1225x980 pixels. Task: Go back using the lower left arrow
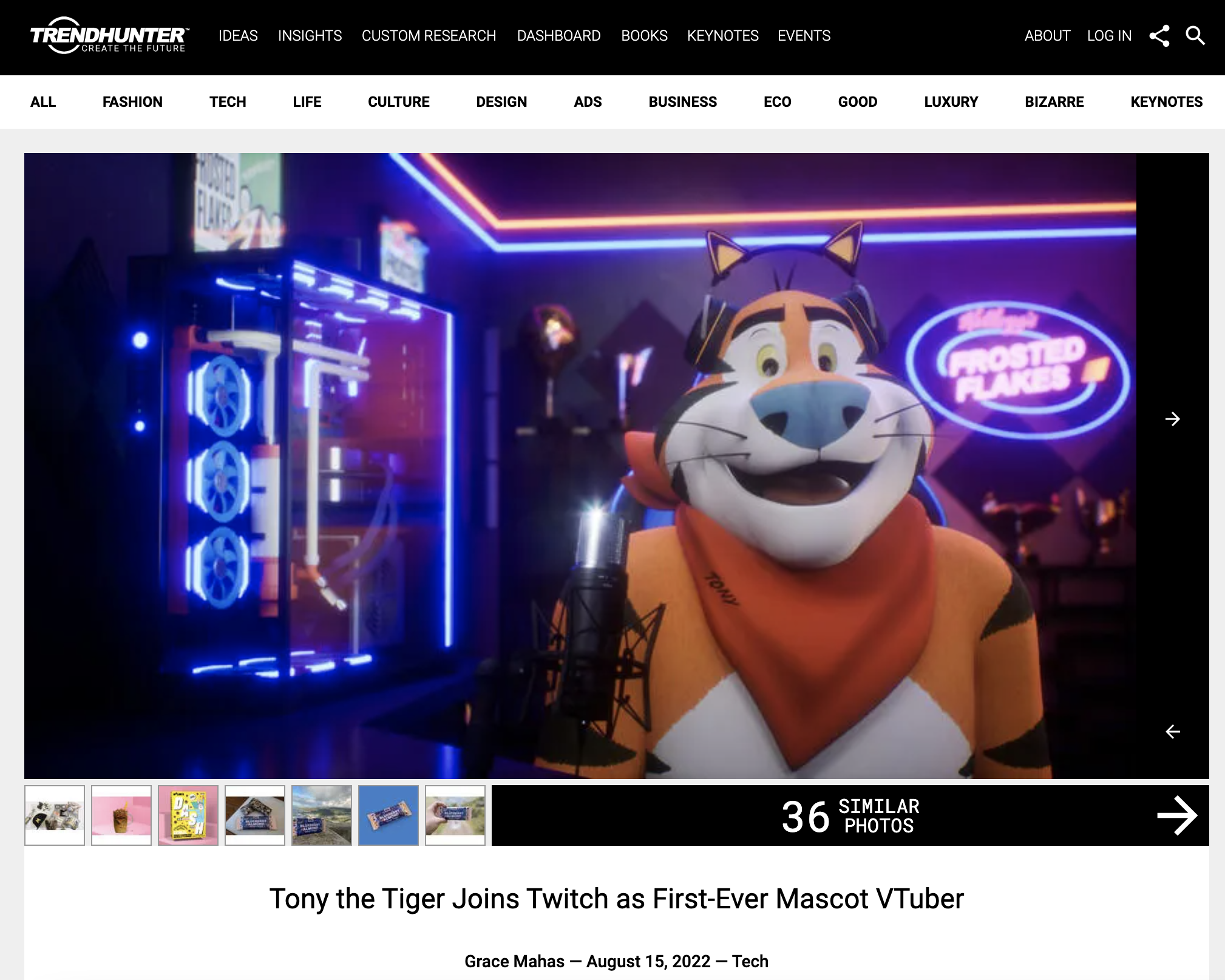1172,732
